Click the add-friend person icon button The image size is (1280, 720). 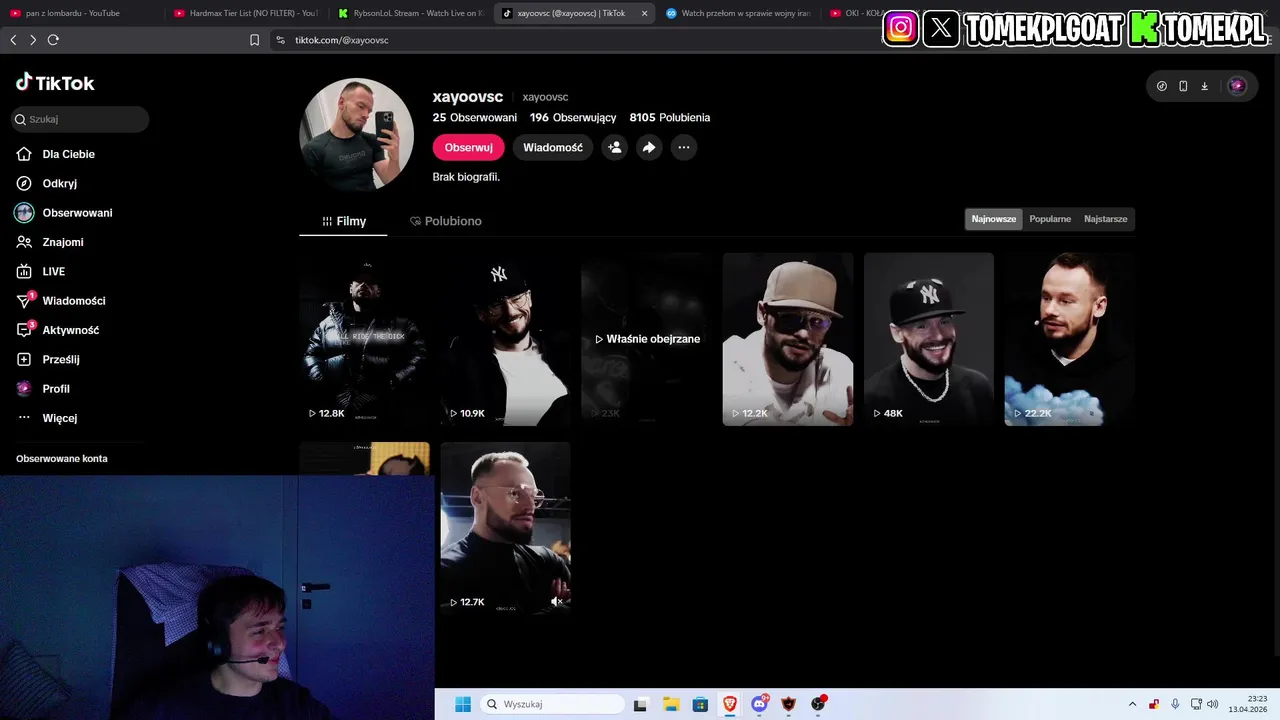pos(615,147)
